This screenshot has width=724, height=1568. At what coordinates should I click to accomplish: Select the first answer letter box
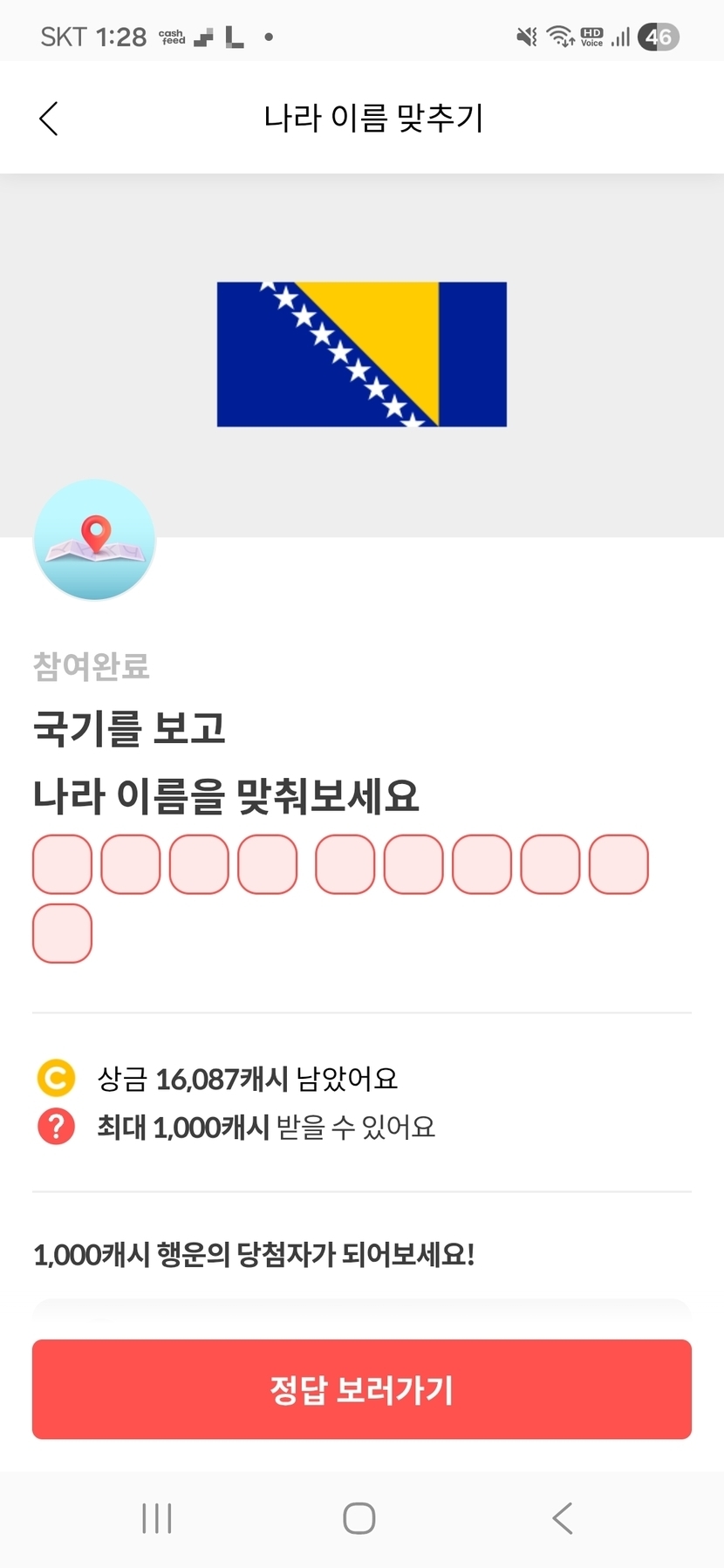coord(62,864)
